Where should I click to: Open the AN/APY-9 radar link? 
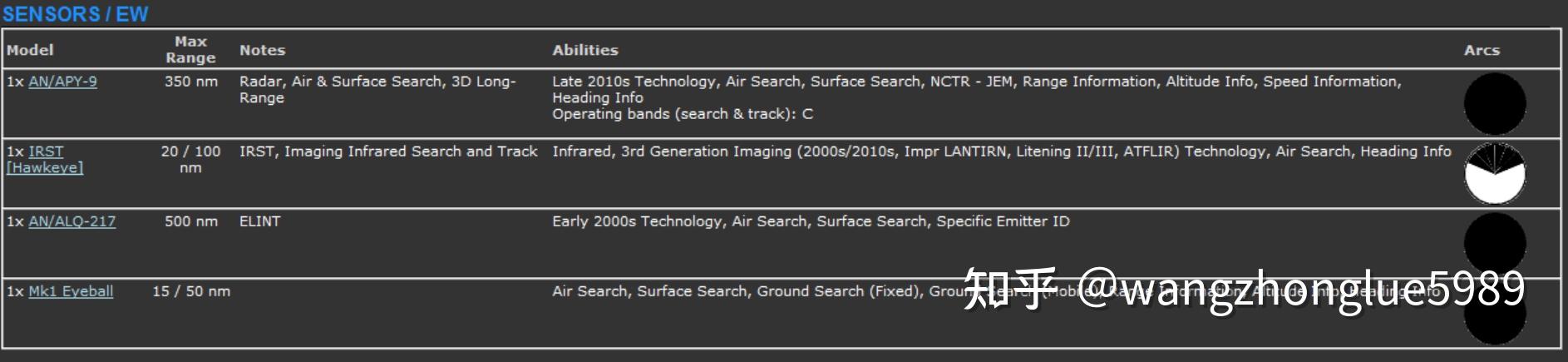pos(62,82)
